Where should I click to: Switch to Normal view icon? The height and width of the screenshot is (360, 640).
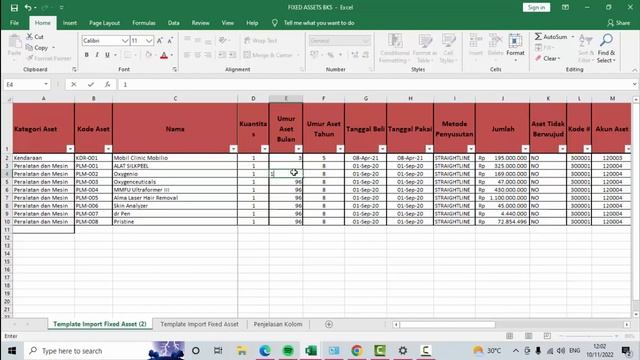509,336
